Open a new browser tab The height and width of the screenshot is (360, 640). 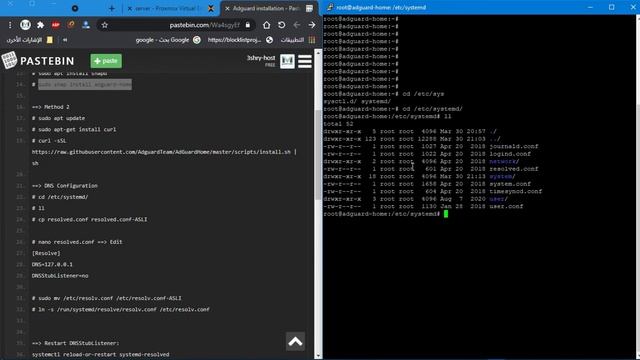pos(111,8)
